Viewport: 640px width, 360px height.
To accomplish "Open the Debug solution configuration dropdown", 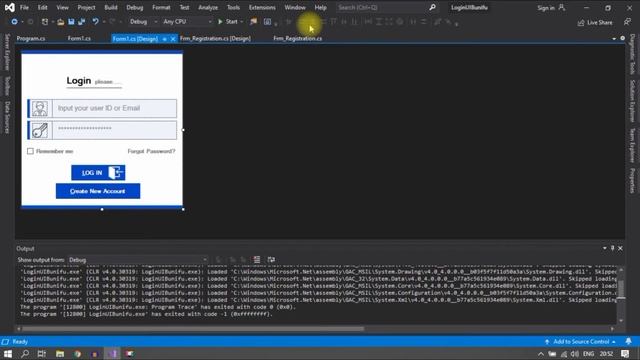I will click(x=143, y=22).
